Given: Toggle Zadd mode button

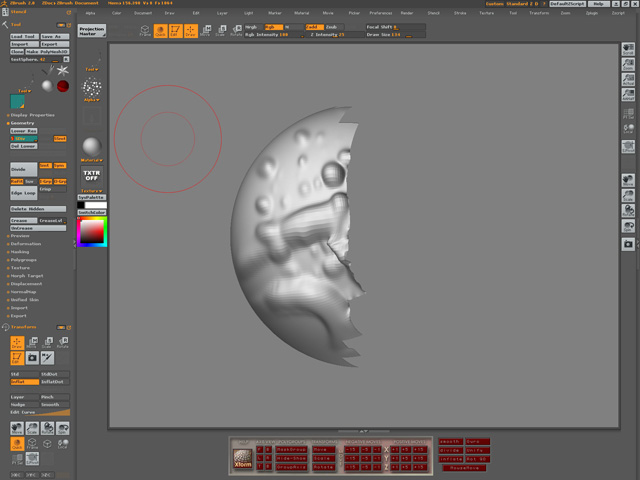Looking at the screenshot, I should tap(315, 27).
